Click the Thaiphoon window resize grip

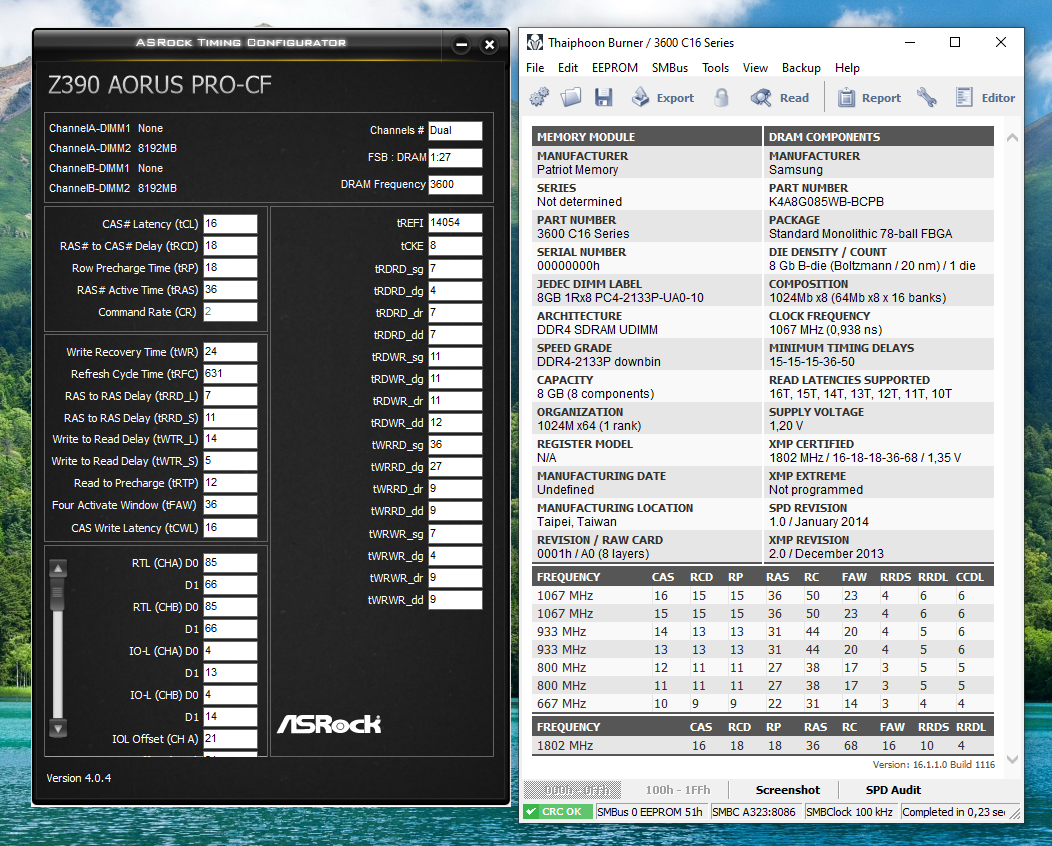point(1015,813)
